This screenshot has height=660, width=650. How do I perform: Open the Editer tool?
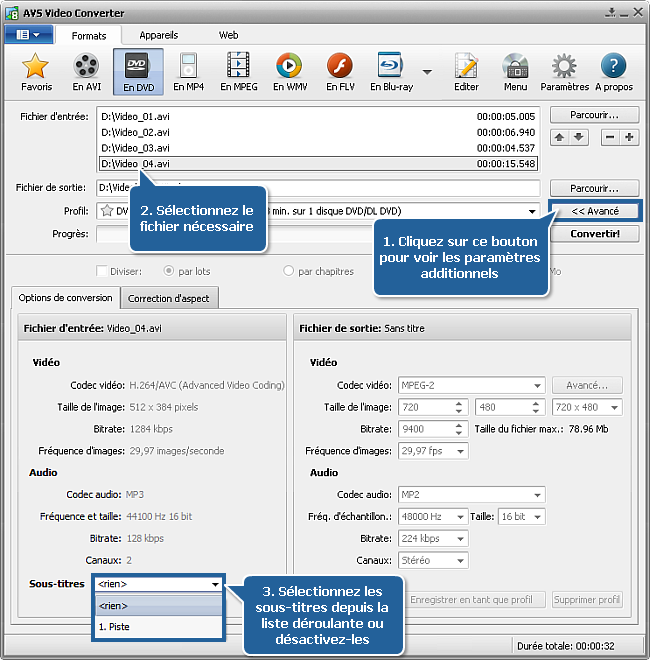point(466,72)
